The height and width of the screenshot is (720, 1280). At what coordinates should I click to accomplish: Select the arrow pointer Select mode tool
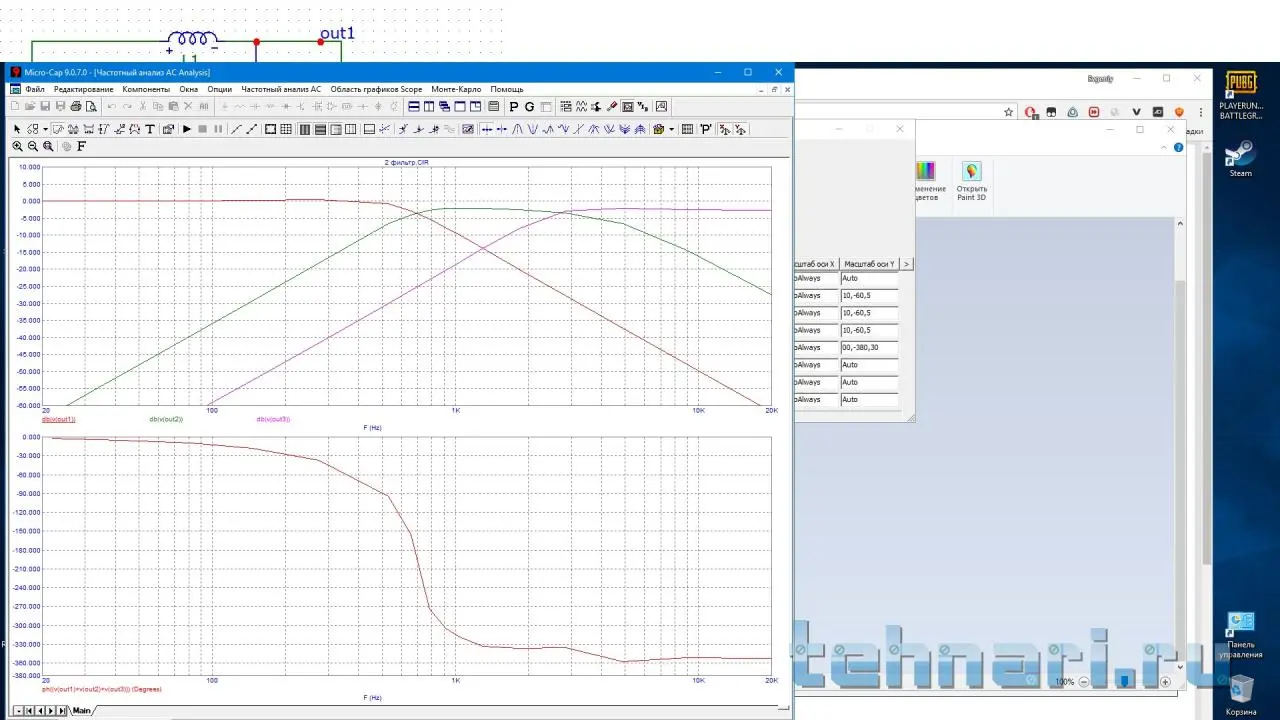click(x=17, y=129)
